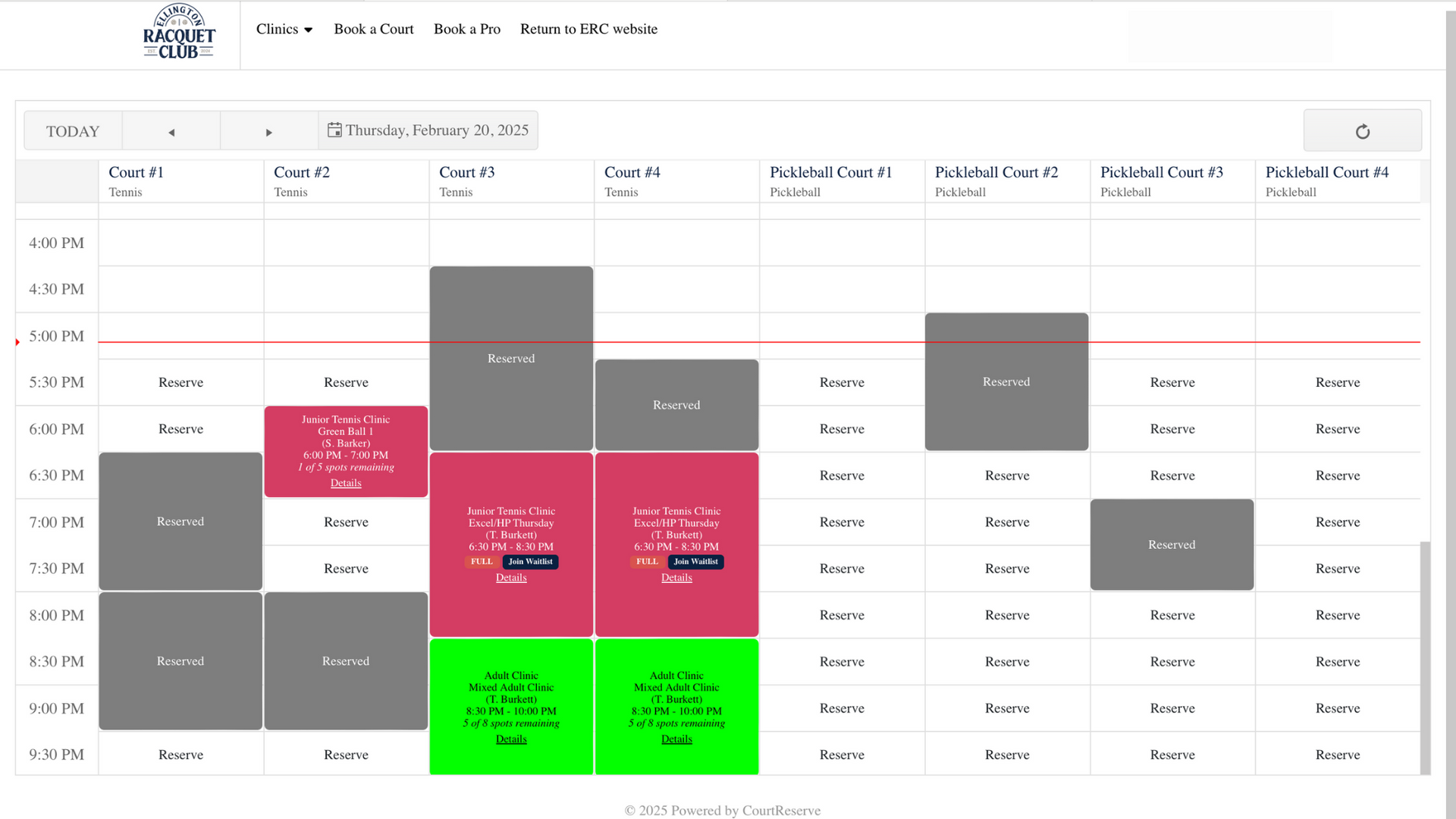Open Details of Court #4 Excel/HP clinic
Image resolution: width=1456 pixels, height=819 pixels.
tap(676, 578)
